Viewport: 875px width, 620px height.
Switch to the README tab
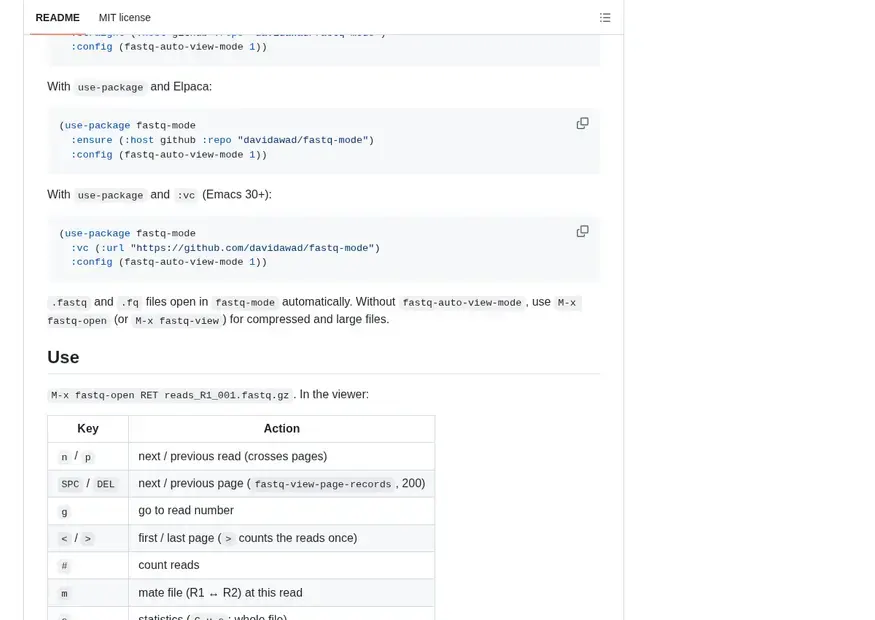tap(57, 18)
